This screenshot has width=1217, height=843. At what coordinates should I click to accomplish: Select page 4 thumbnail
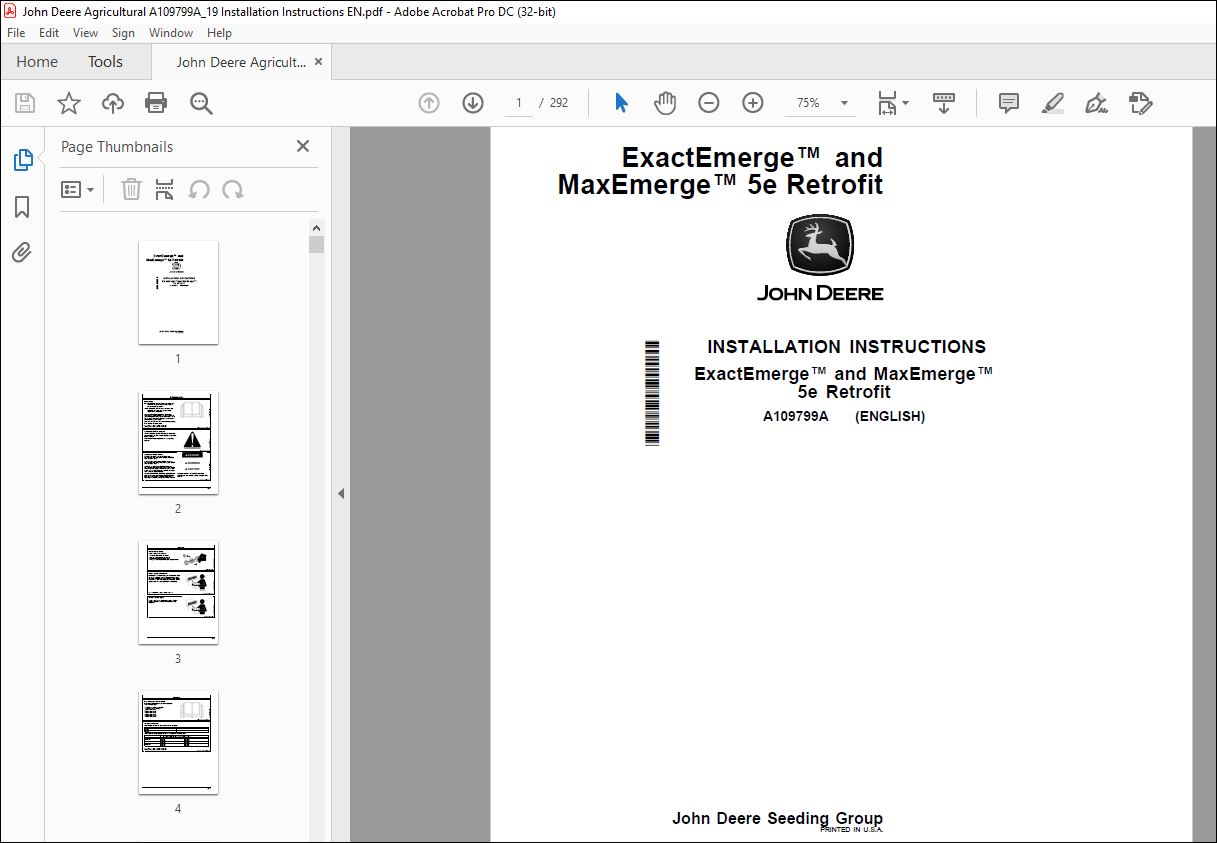178,742
